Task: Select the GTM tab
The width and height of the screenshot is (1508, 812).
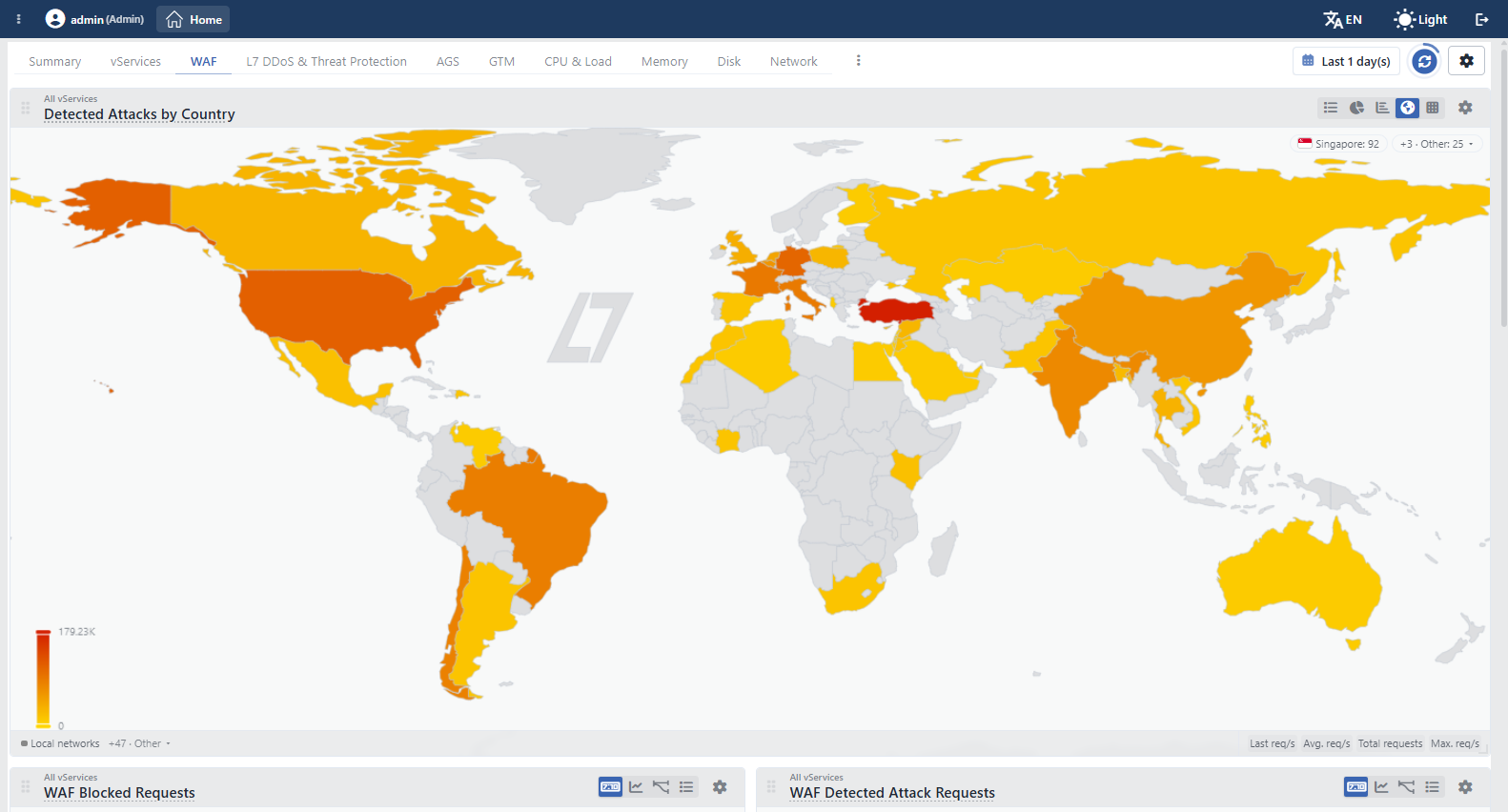Action: click(x=501, y=61)
